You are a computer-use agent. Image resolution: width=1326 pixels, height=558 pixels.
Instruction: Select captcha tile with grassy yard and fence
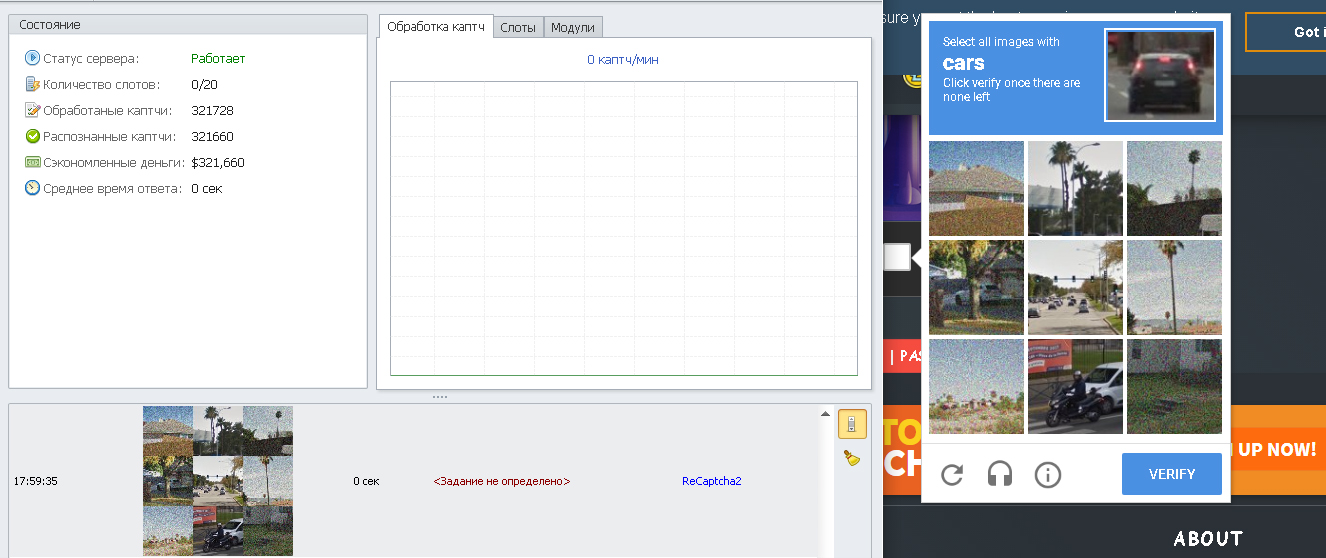(1174, 386)
